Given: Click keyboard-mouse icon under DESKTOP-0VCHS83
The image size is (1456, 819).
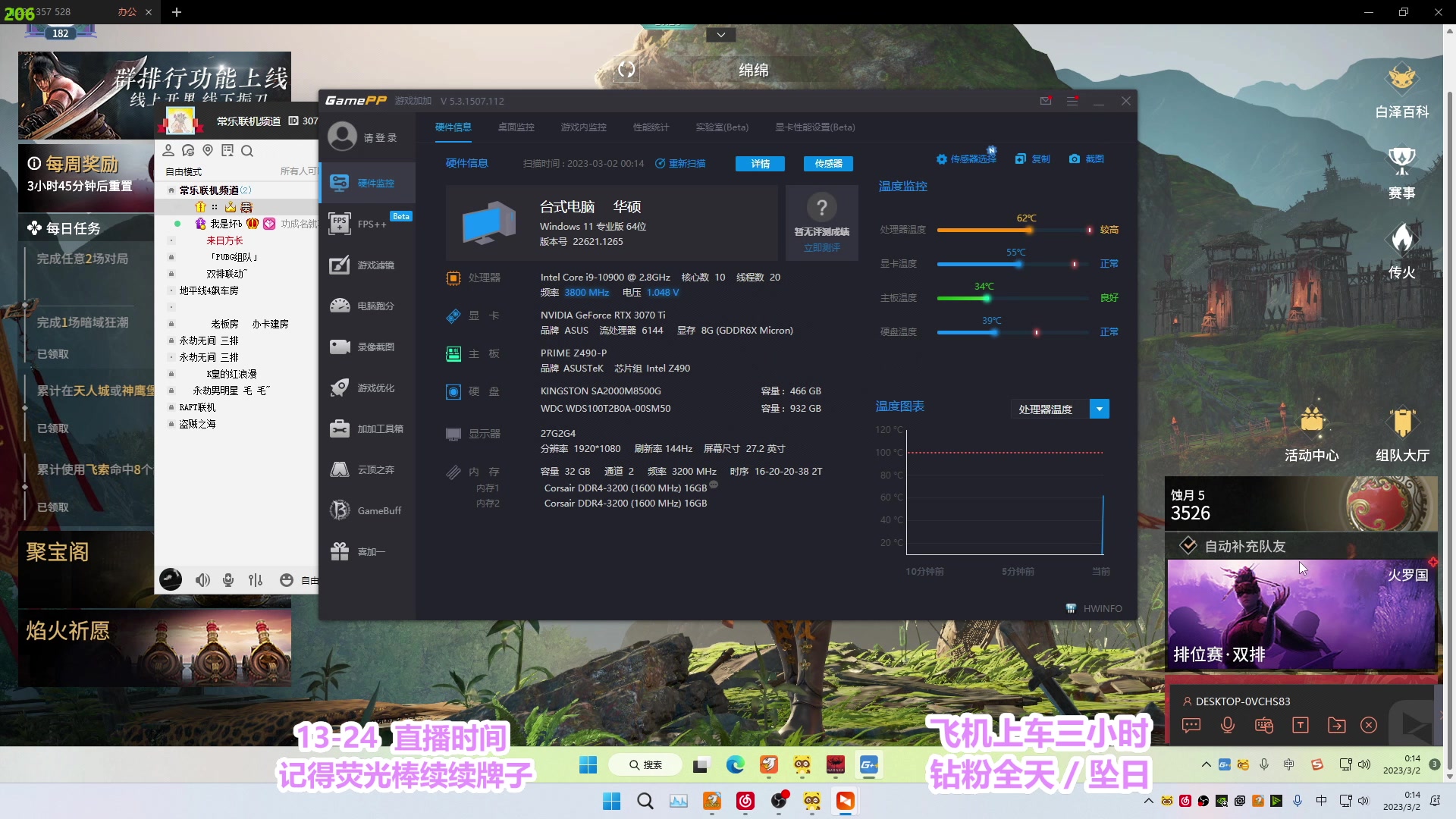Looking at the screenshot, I should (1264, 726).
